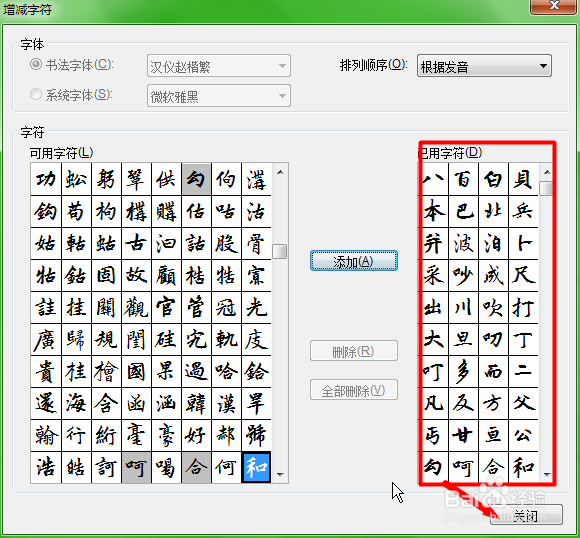Select character 海 in available characters
This screenshot has width=580, height=538.
click(x=76, y=403)
